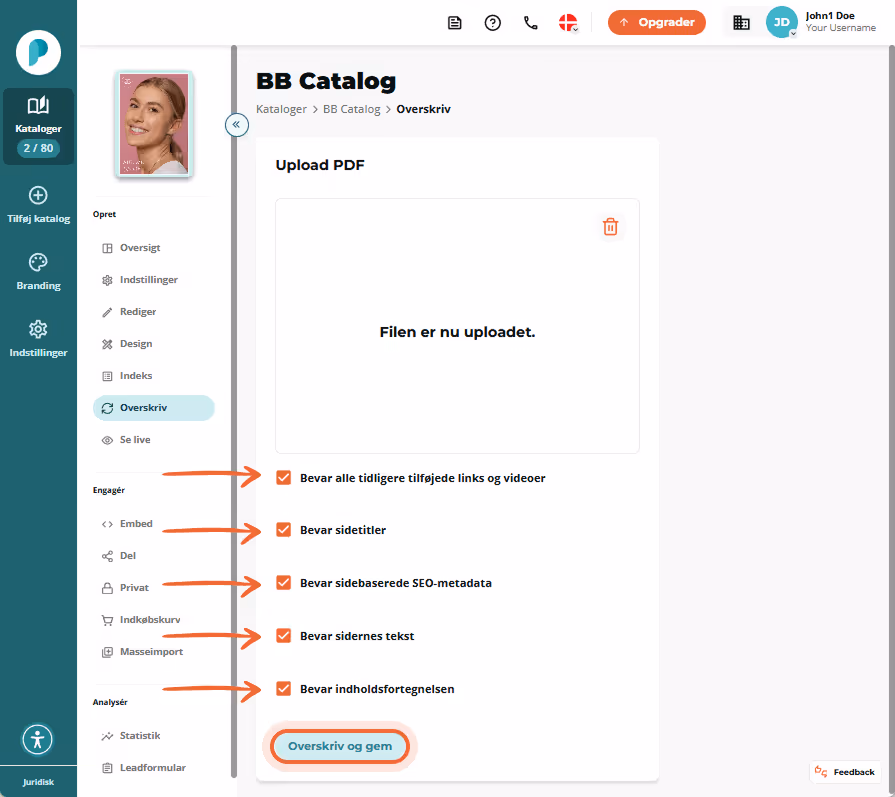The height and width of the screenshot is (797, 895).
Task: Click the Del share nodes icon
Action: pos(107,556)
